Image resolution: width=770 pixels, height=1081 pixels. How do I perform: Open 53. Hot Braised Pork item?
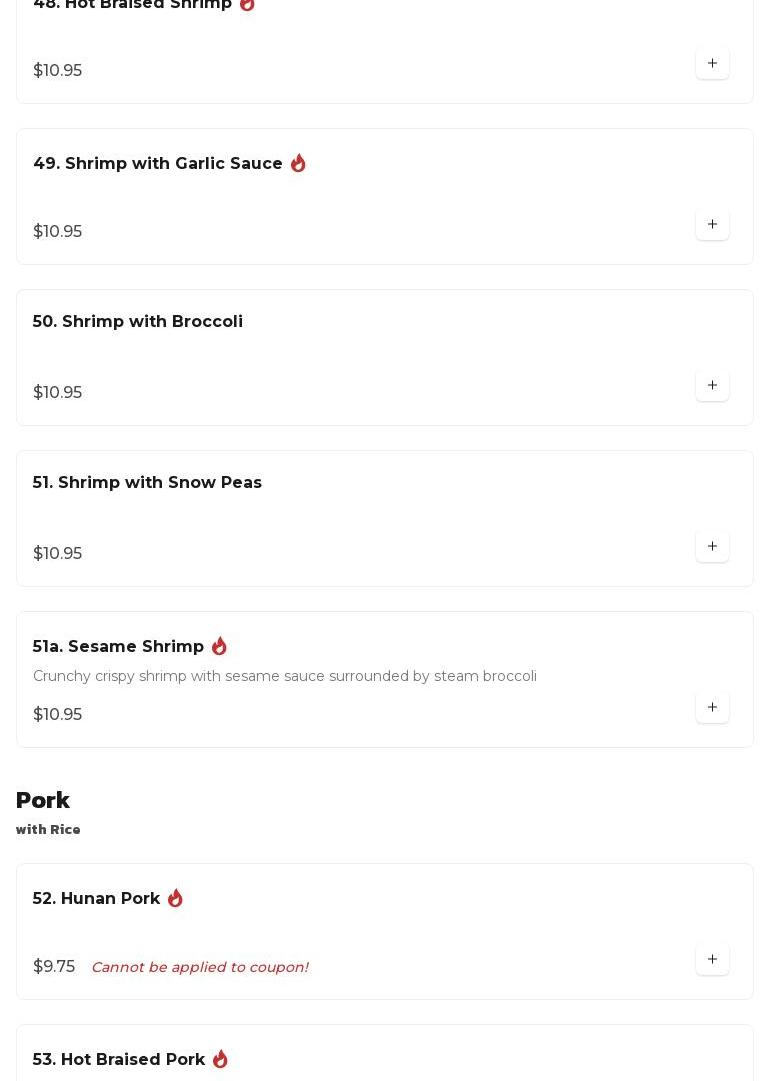[118, 1059]
